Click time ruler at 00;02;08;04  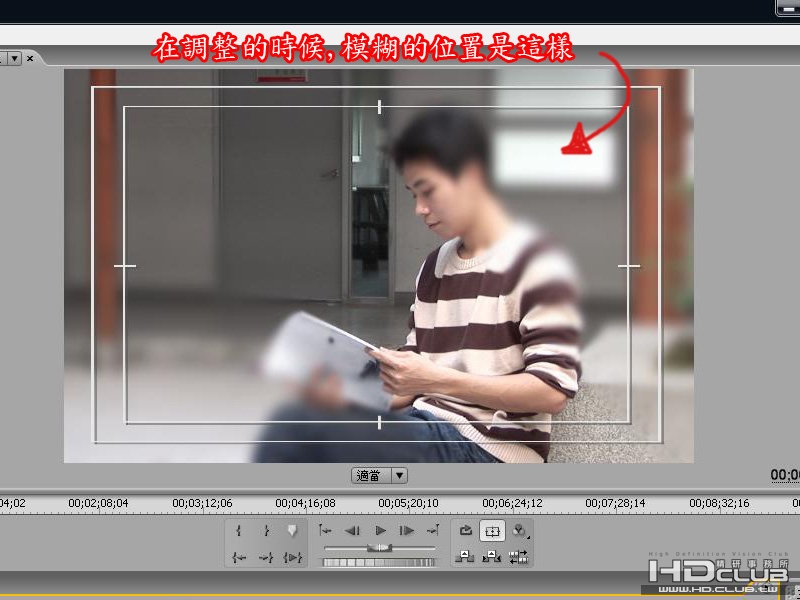point(98,503)
